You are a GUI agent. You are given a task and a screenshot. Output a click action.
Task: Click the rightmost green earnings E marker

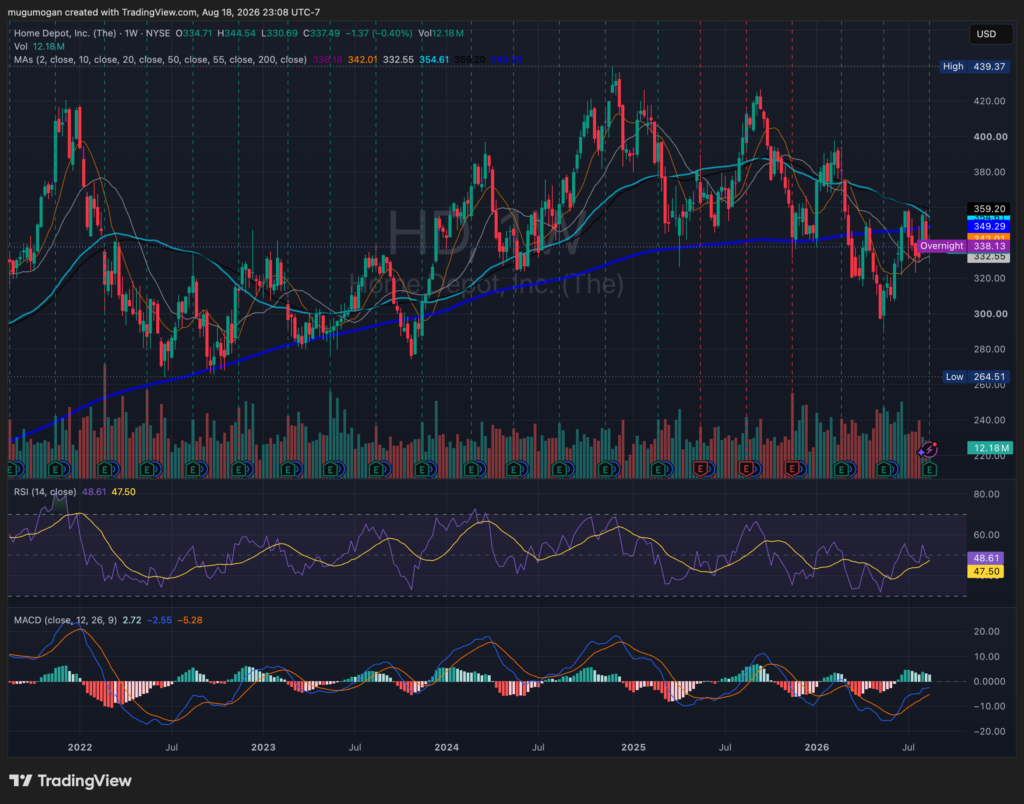point(929,469)
